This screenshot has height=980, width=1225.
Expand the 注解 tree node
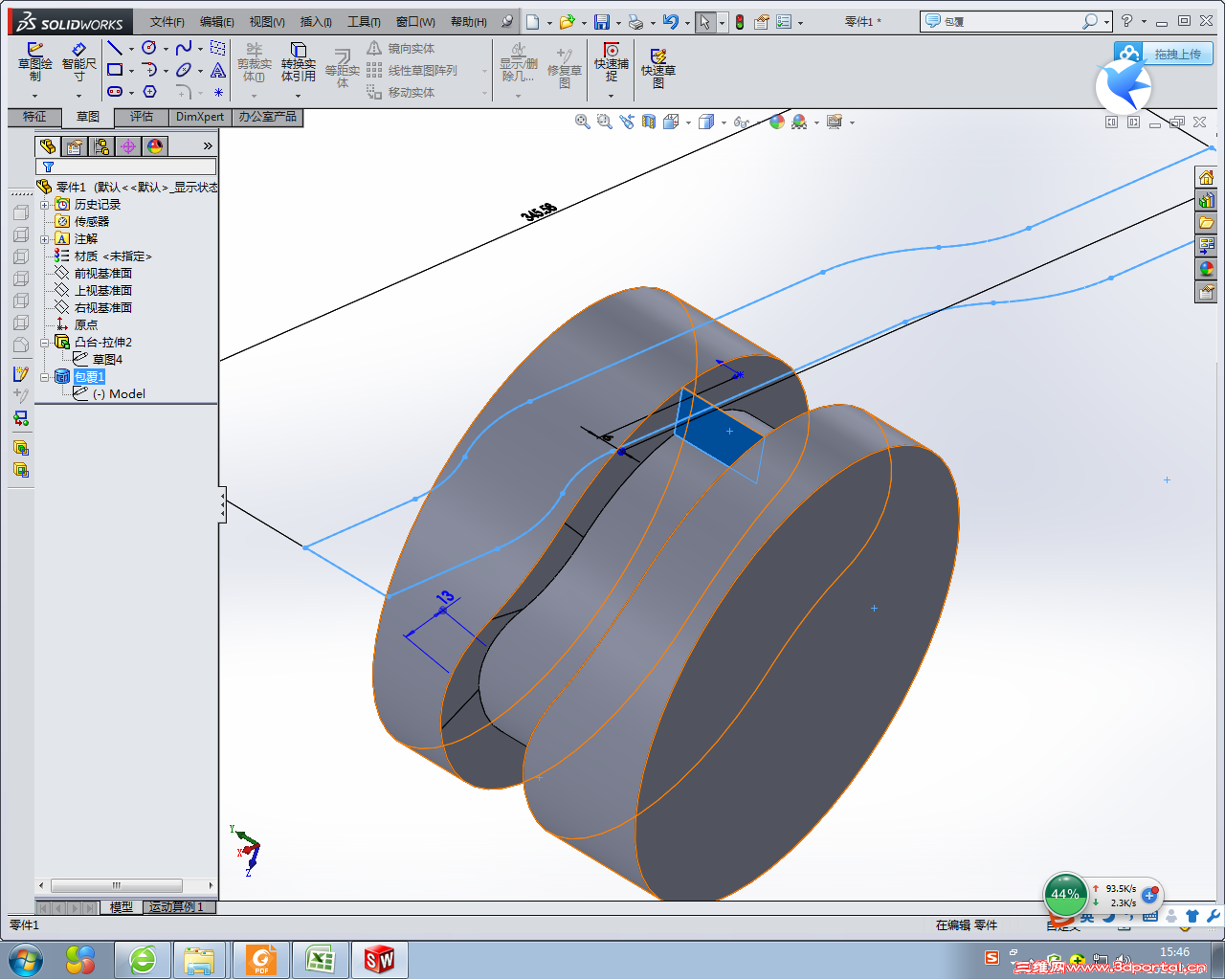44,239
